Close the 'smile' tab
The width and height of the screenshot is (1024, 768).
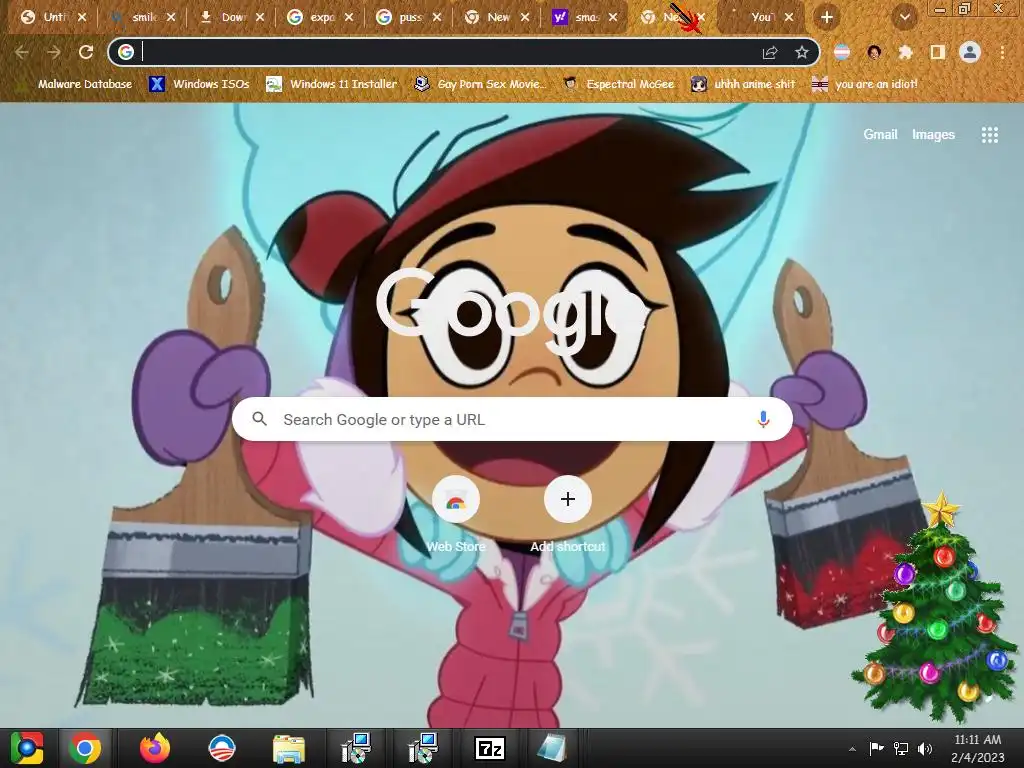[170, 18]
